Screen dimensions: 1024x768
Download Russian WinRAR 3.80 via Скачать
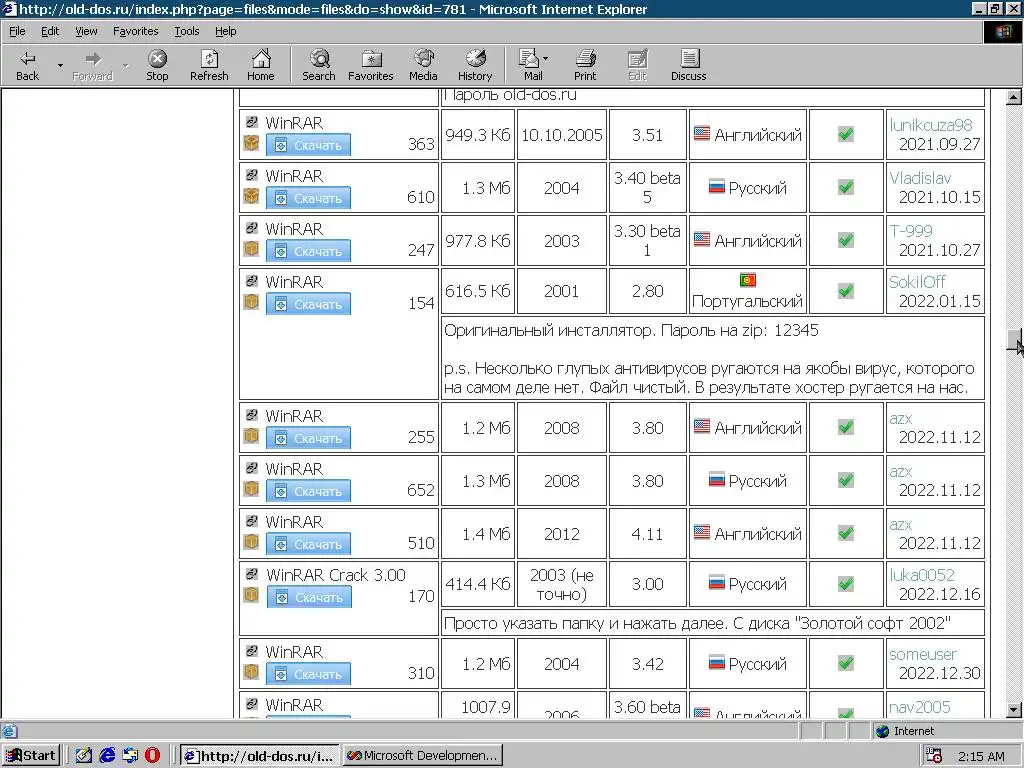(x=308, y=491)
